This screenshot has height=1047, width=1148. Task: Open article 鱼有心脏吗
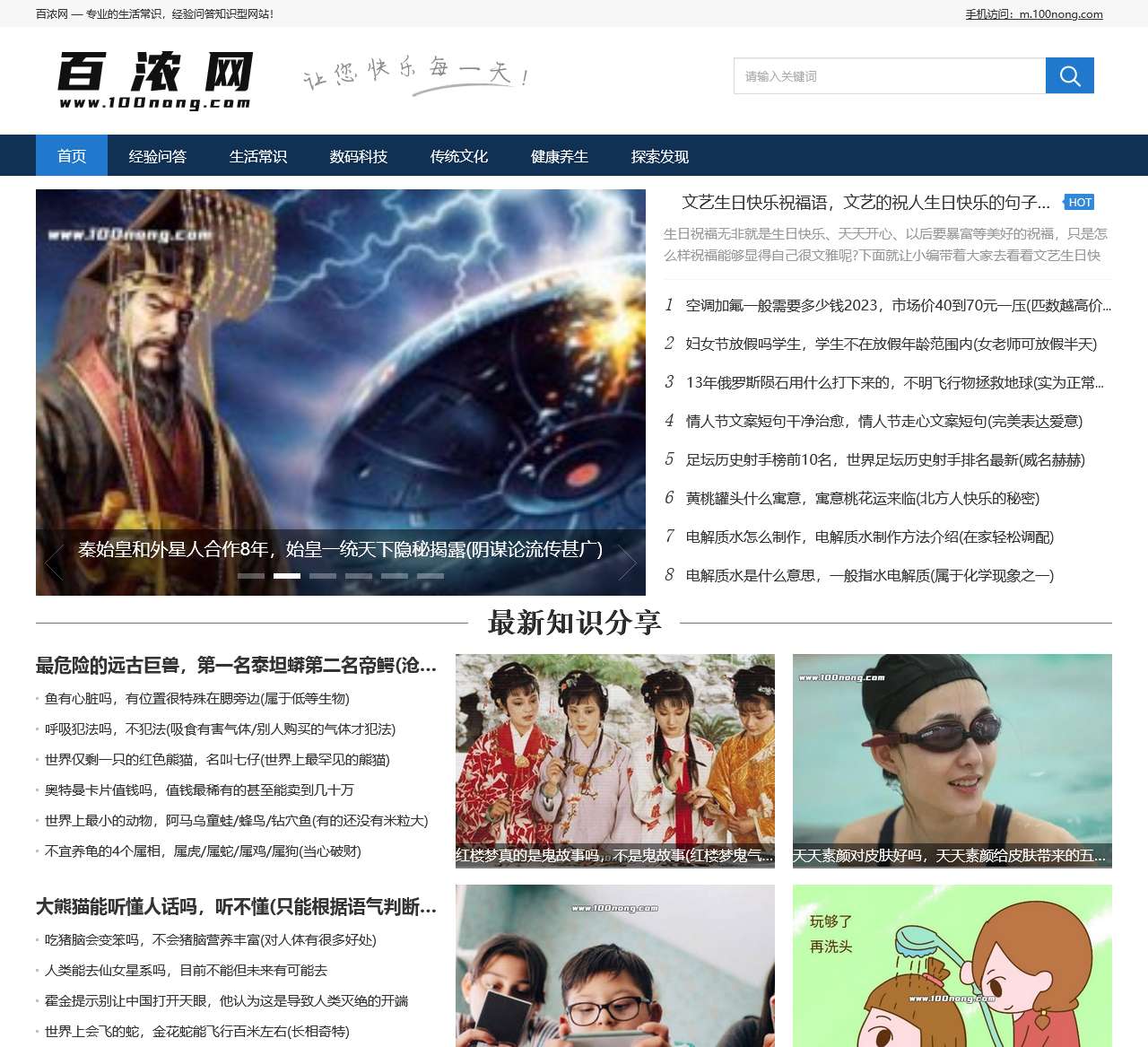pyautogui.click(x=197, y=698)
